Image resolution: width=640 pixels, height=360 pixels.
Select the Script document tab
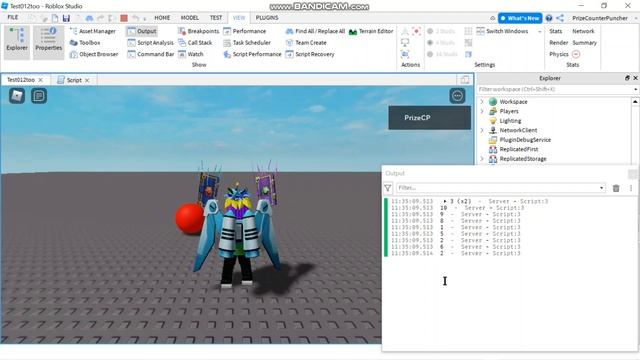click(74, 80)
